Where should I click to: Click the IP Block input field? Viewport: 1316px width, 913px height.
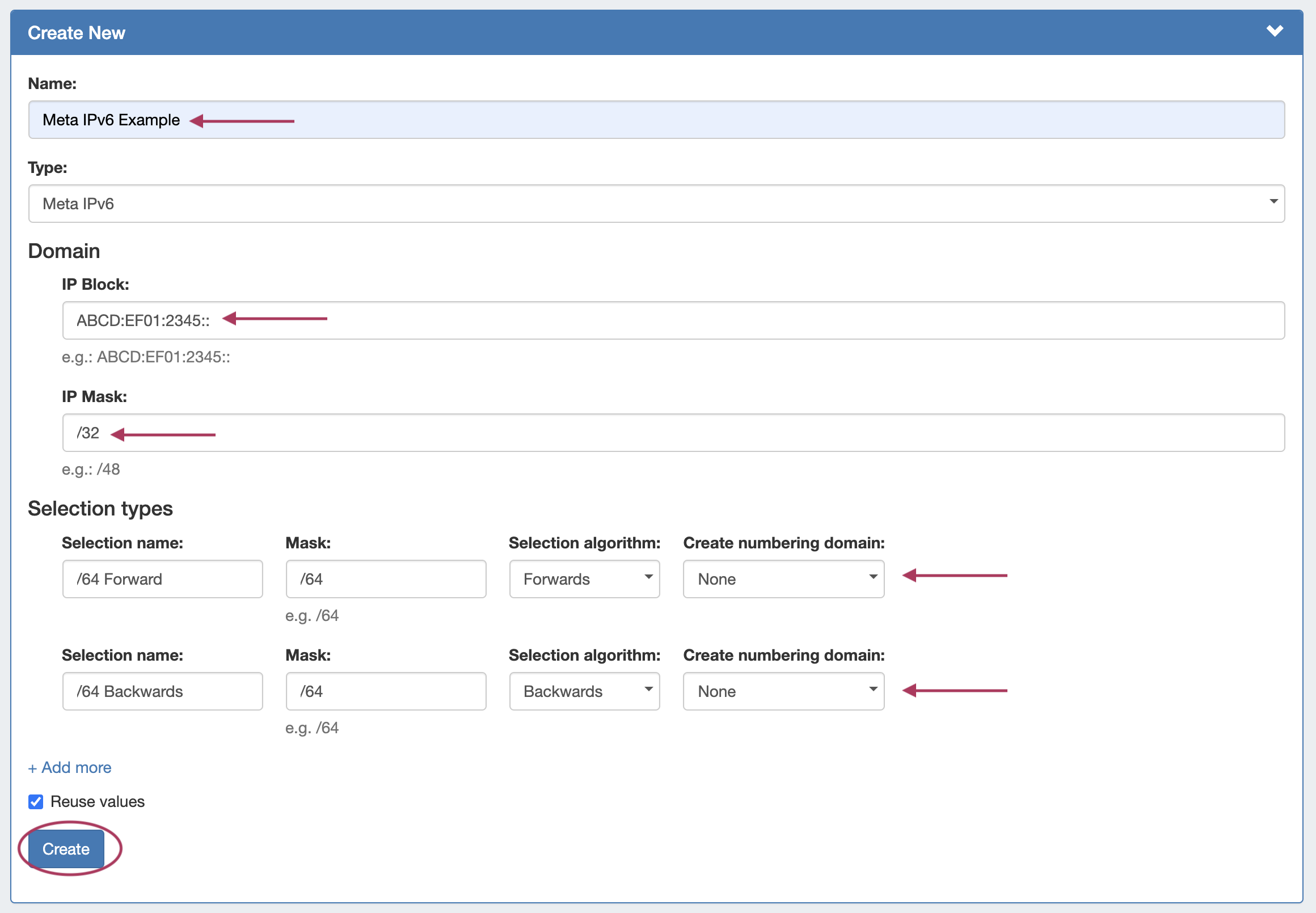coord(673,320)
